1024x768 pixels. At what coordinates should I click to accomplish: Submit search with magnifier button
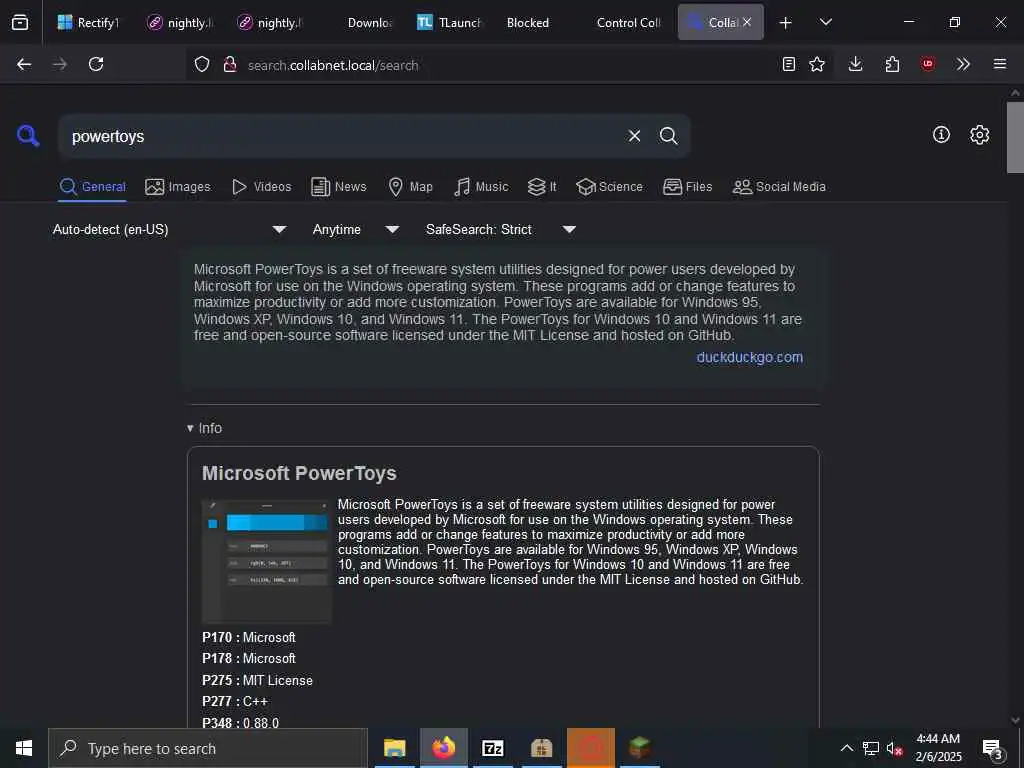669,136
